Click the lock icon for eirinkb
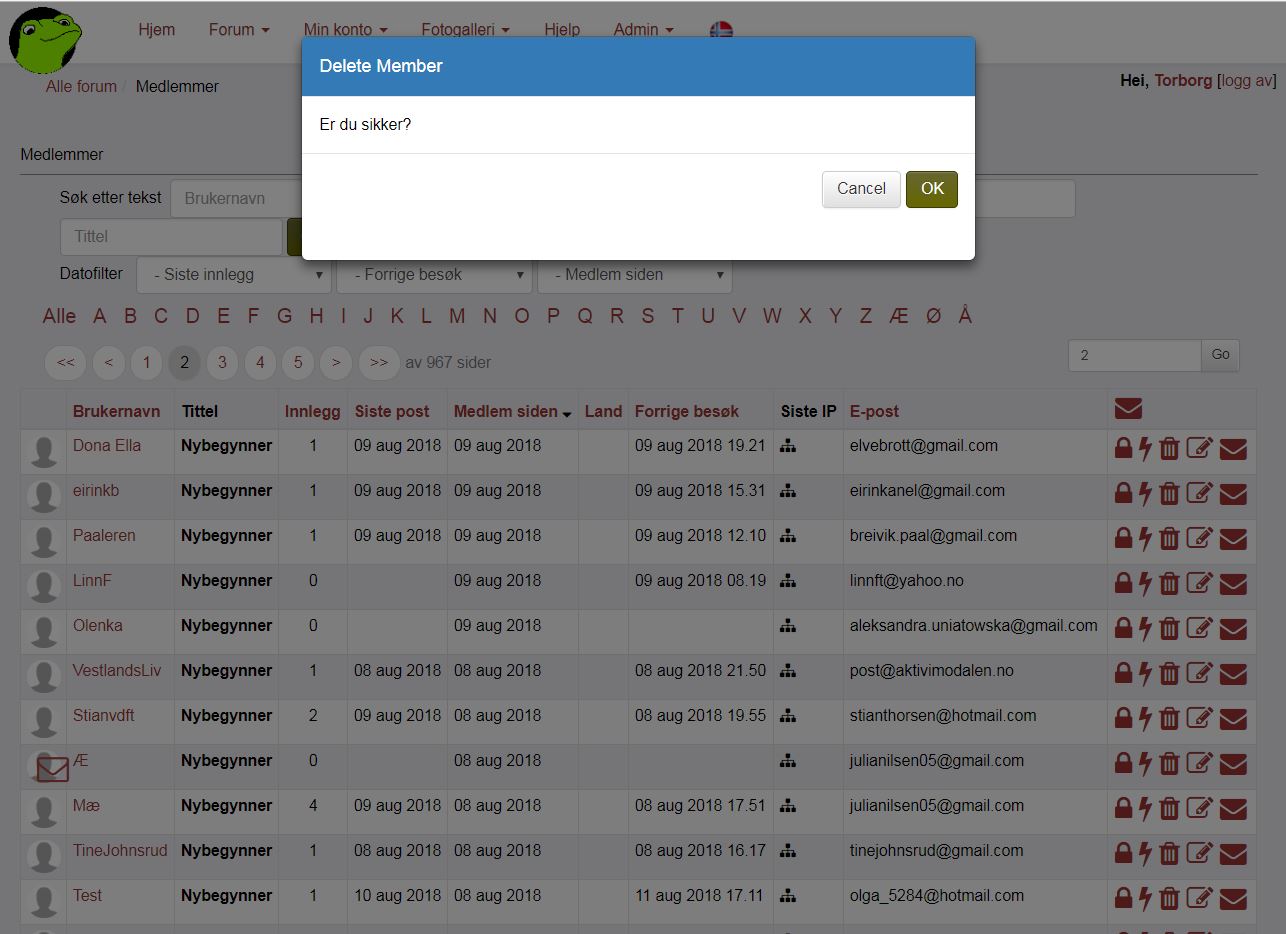Screen dimensions: 1286x934 pos(1123,493)
